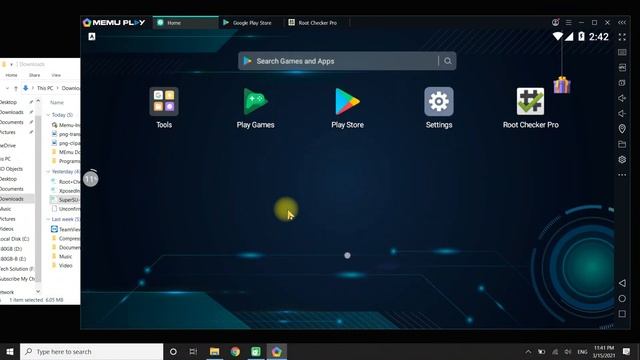This screenshot has width=640, height=360.
Task: Open MEmu Play from taskbar
Action: (276, 351)
